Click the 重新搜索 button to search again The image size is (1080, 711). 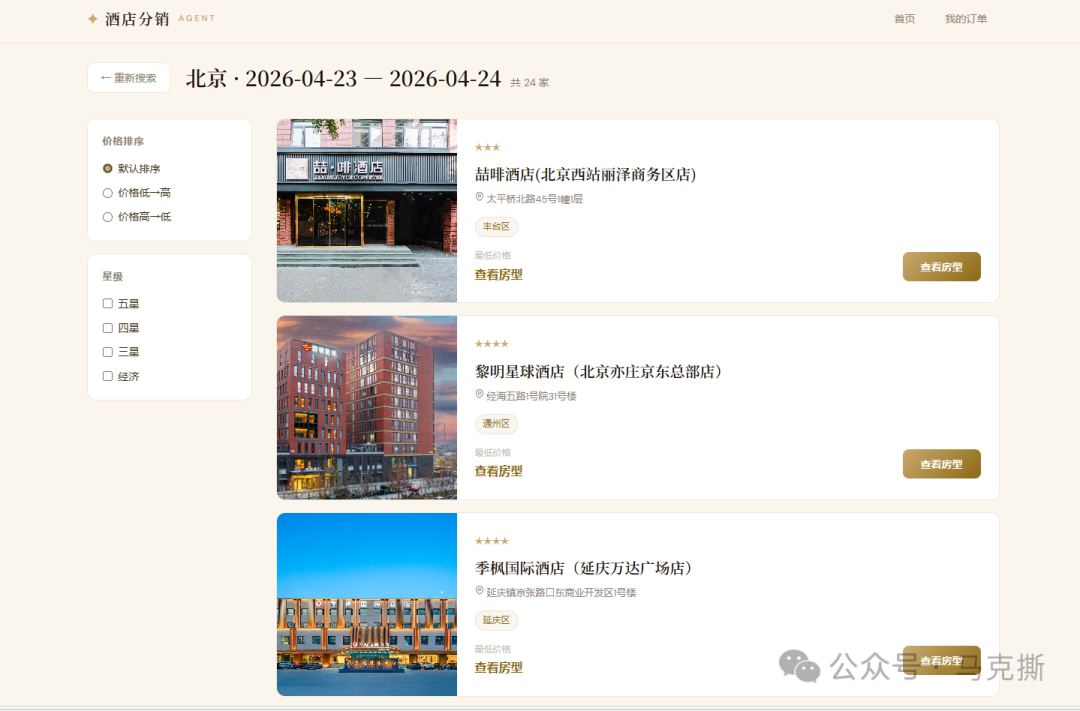[x=128, y=77]
